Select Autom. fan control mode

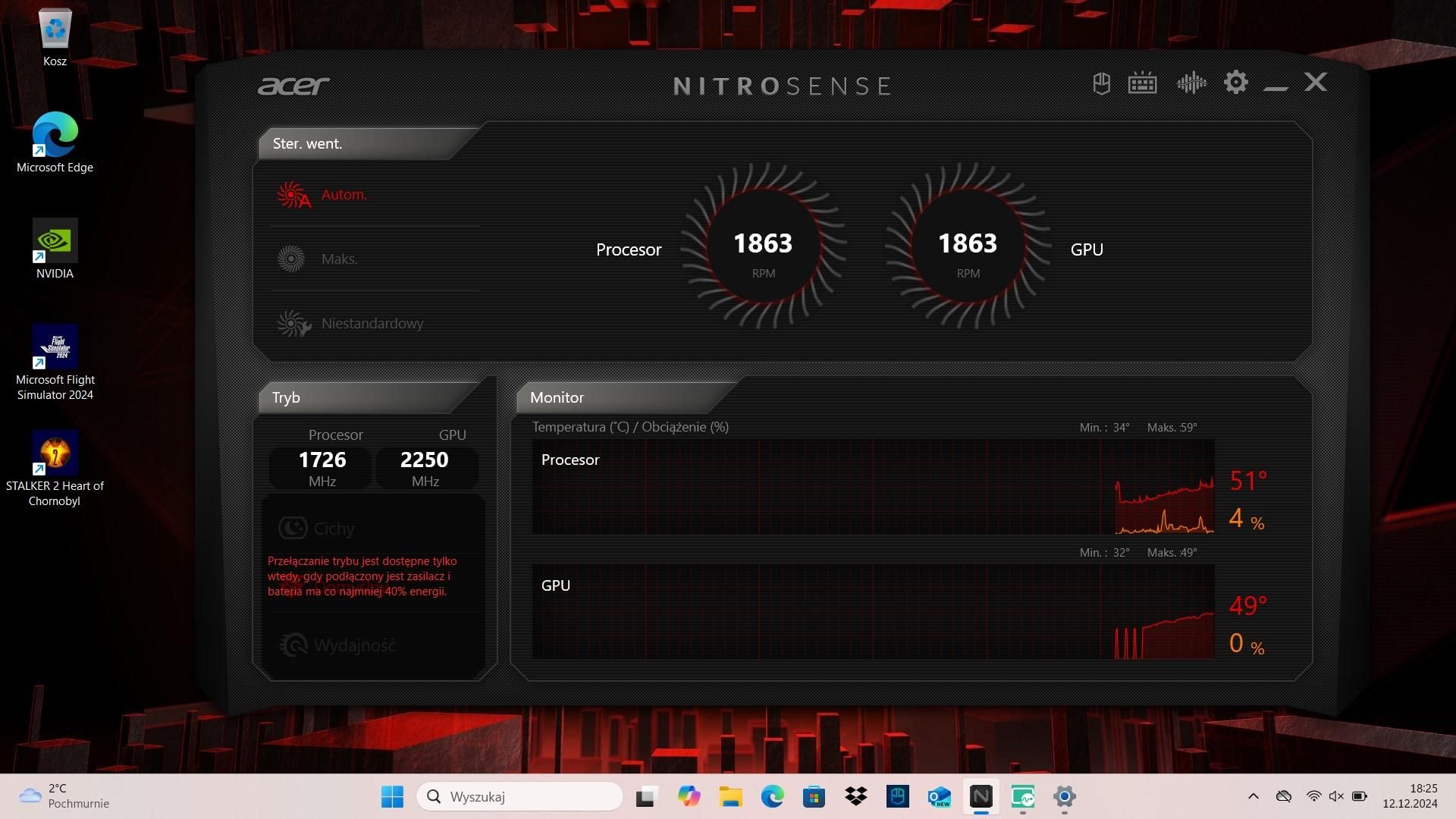coord(344,195)
